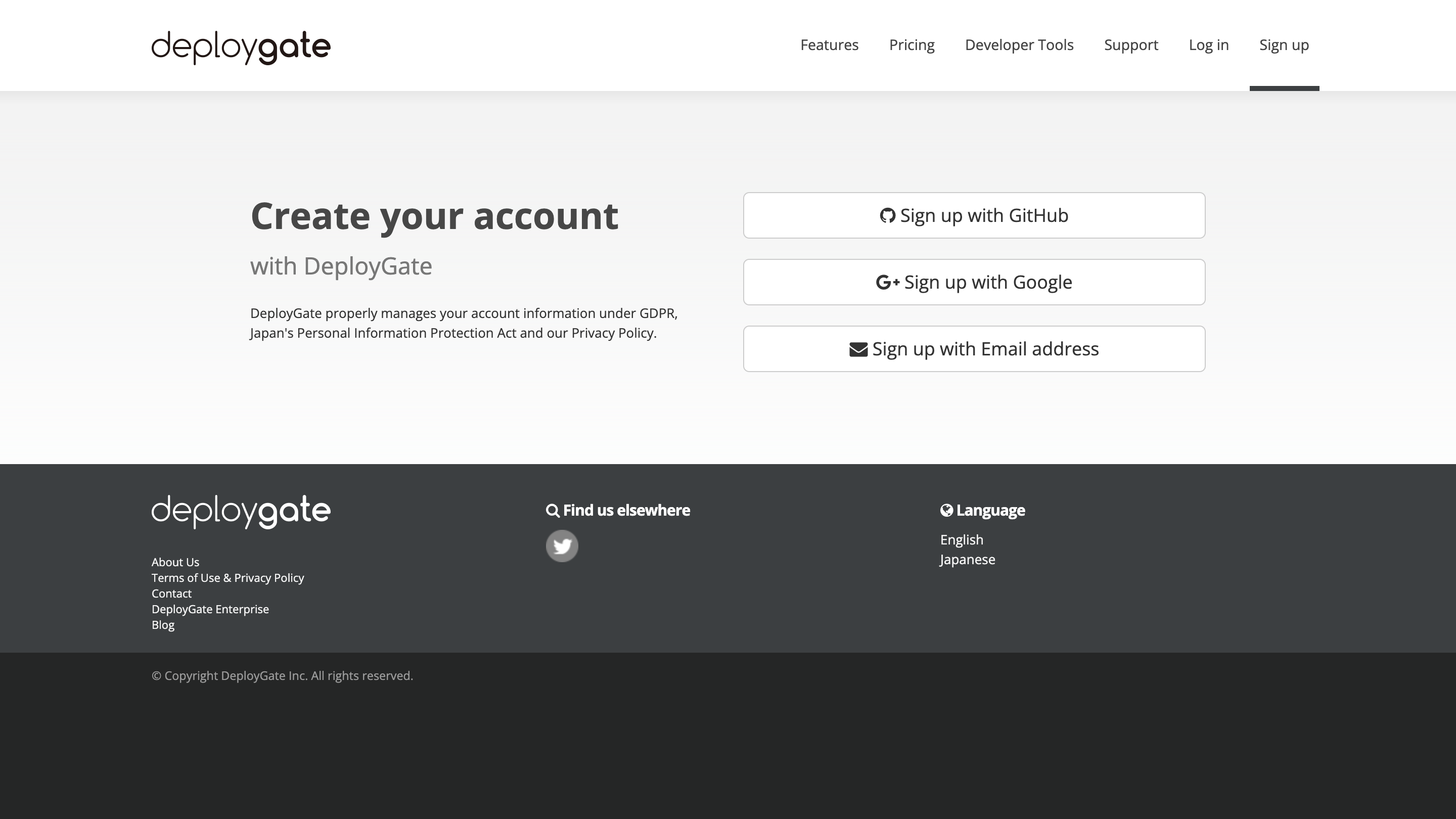Navigate to Developer Tools
This screenshot has height=819, width=1456.
(1019, 44)
